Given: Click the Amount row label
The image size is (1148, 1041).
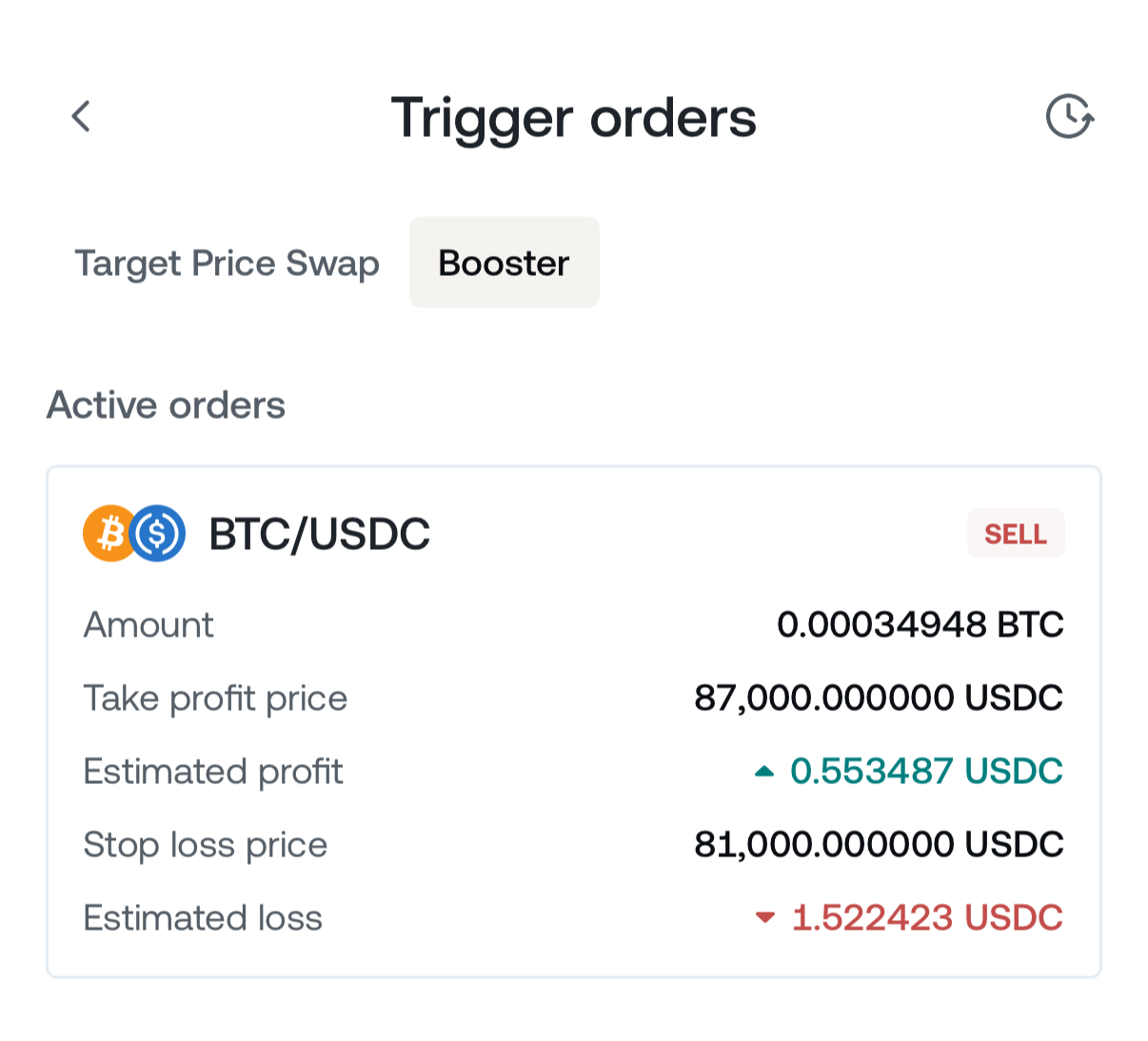Looking at the screenshot, I should coord(148,625).
